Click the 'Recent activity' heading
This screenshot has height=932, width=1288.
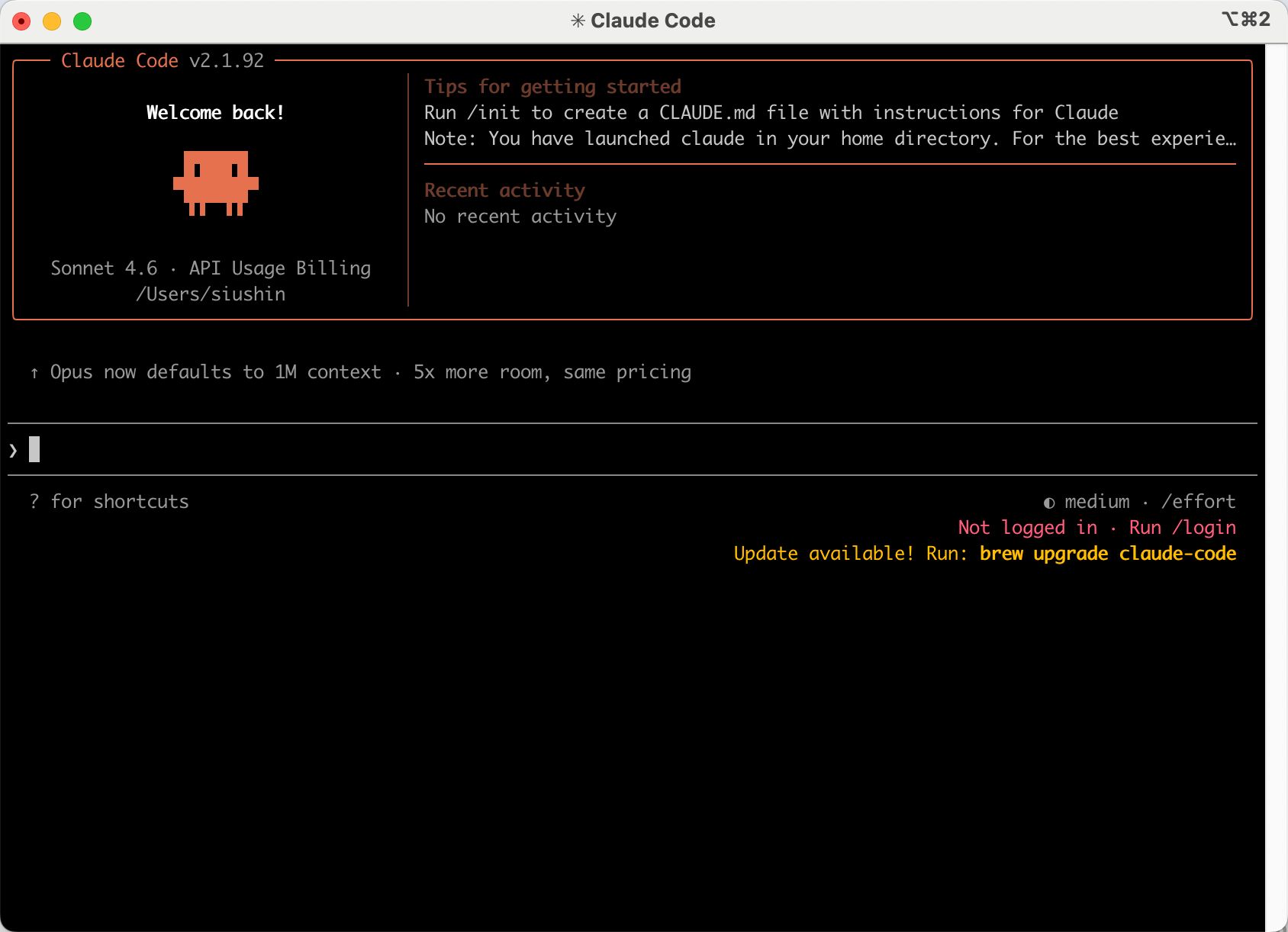click(x=504, y=191)
